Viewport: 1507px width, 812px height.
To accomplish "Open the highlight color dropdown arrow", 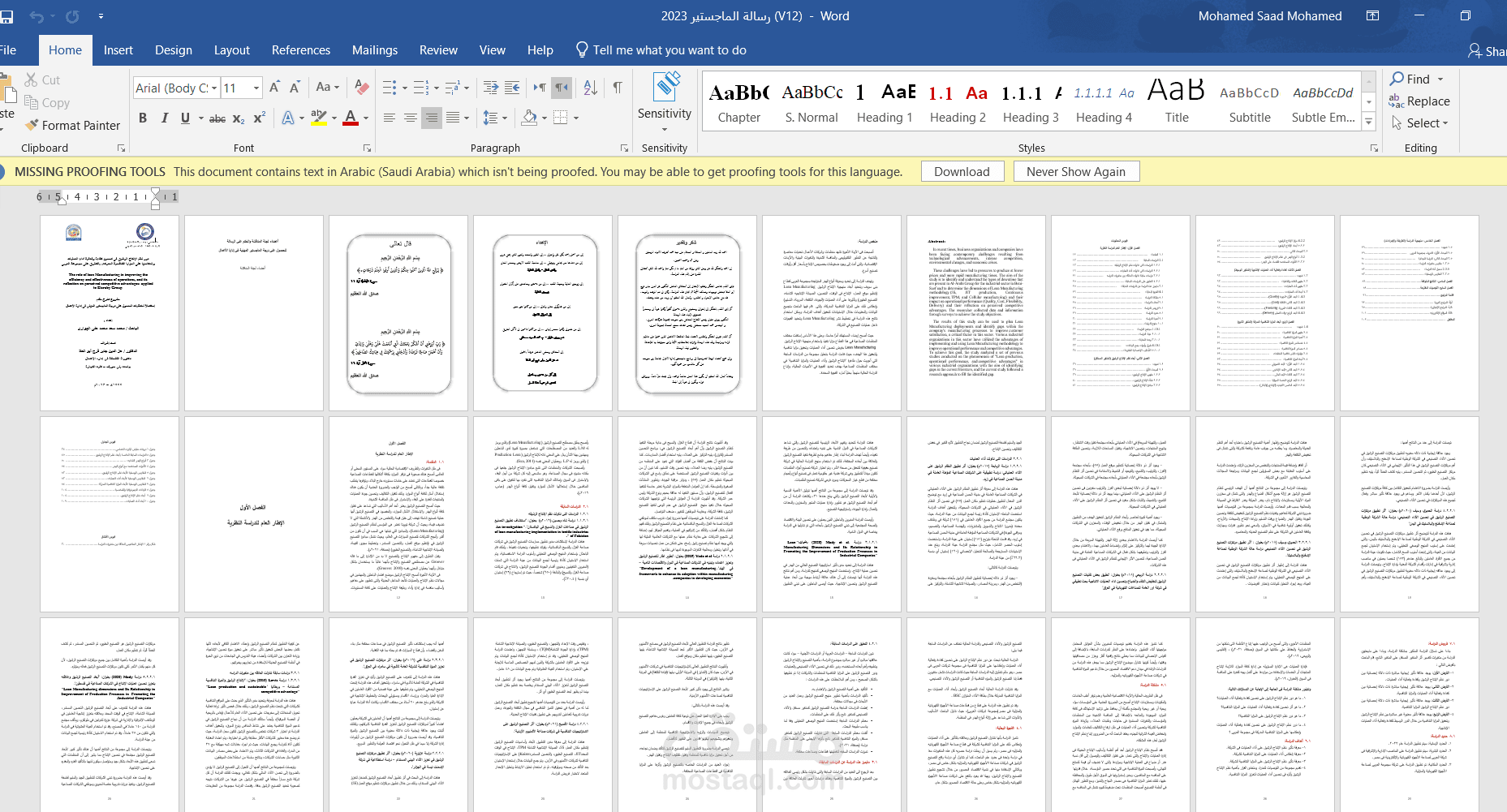I will point(334,118).
